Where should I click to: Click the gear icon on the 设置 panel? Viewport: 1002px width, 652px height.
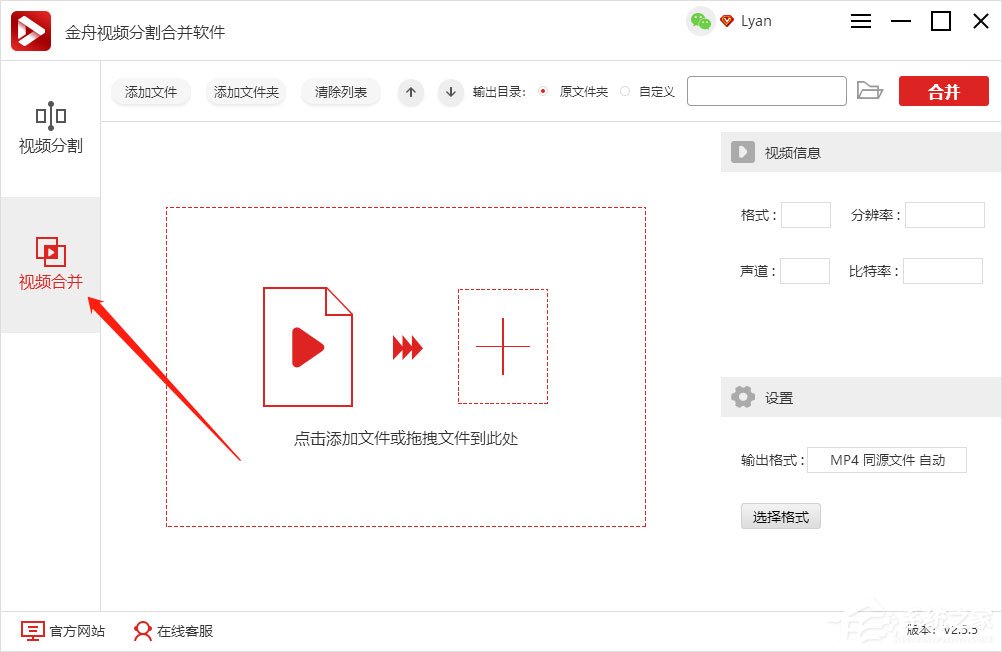[x=742, y=396]
